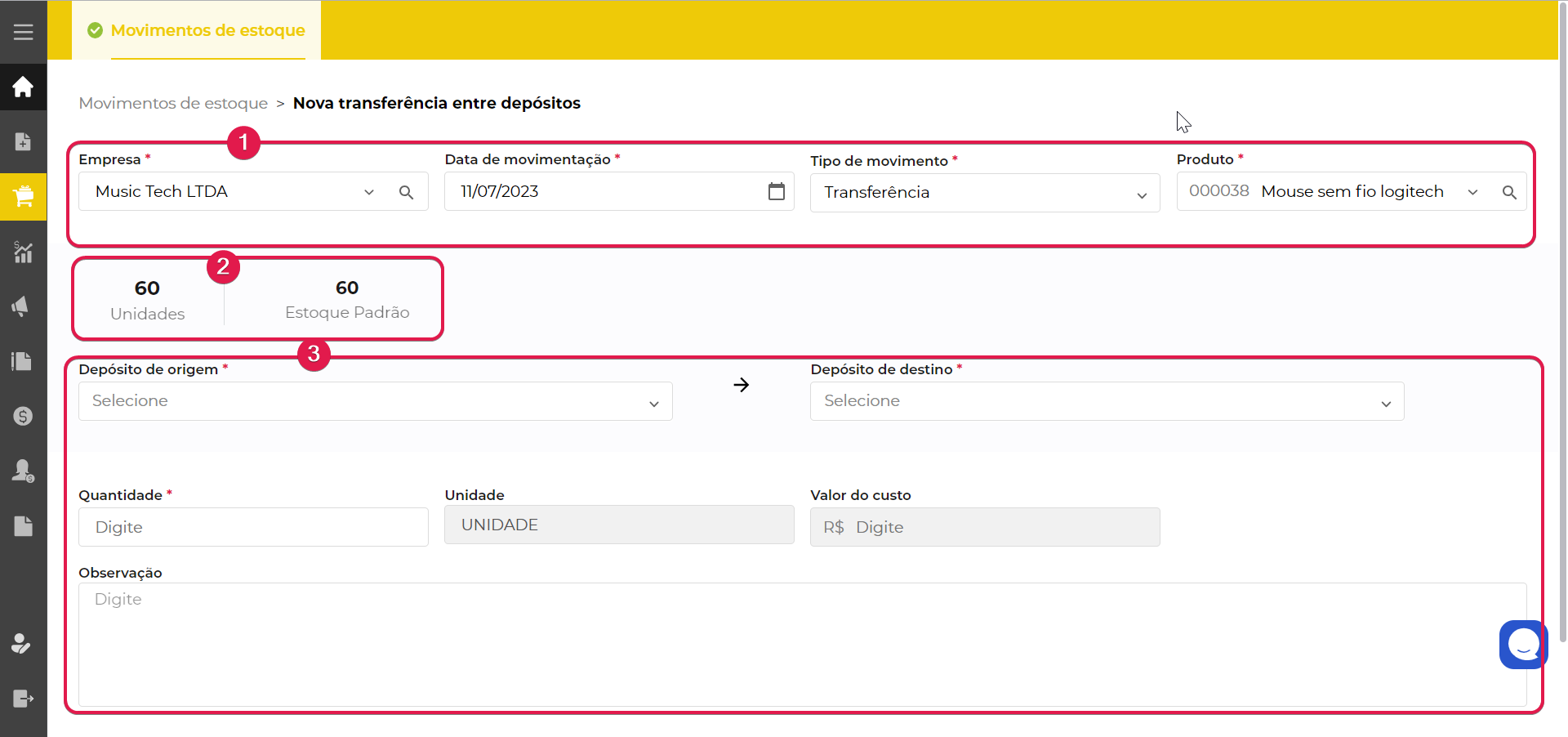1568x737 pixels.
Task: Open the megaphone marketing icon in sidebar
Action: (x=23, y=306)
